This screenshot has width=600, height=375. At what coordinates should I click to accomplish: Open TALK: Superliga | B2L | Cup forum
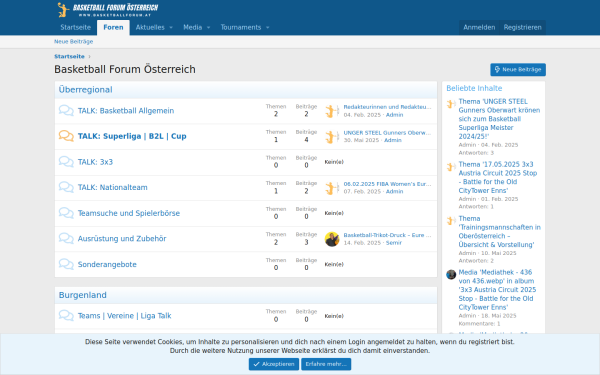(x=132, y=136)
